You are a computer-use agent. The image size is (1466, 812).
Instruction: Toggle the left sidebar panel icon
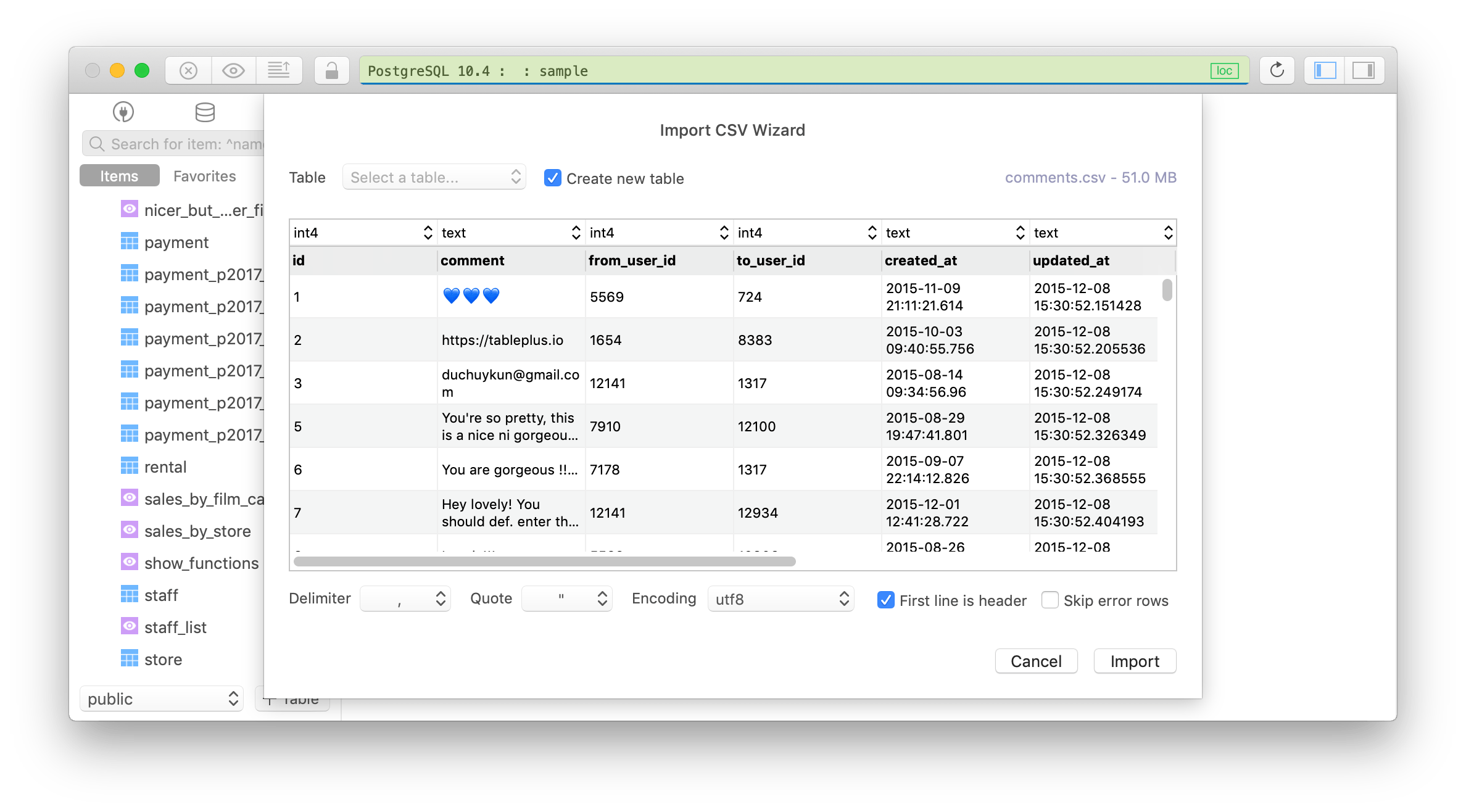coord(1325,70)
